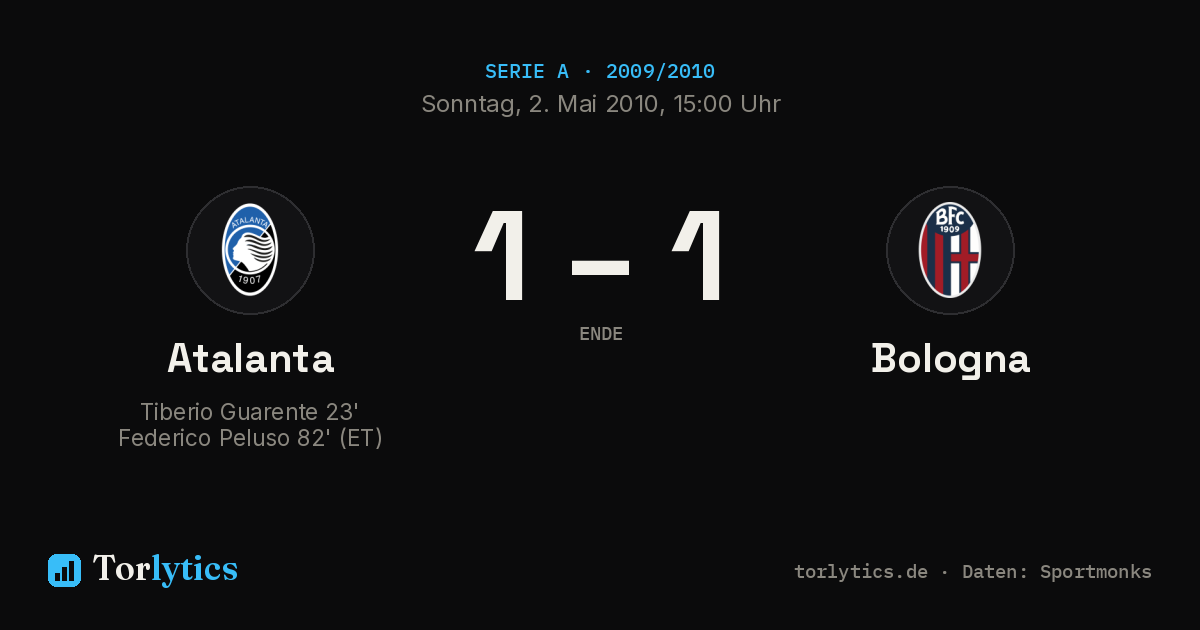Click the Torlytics bar chart logo icon
This screenshot has width=1200, height=630.
tap(64, 570)
